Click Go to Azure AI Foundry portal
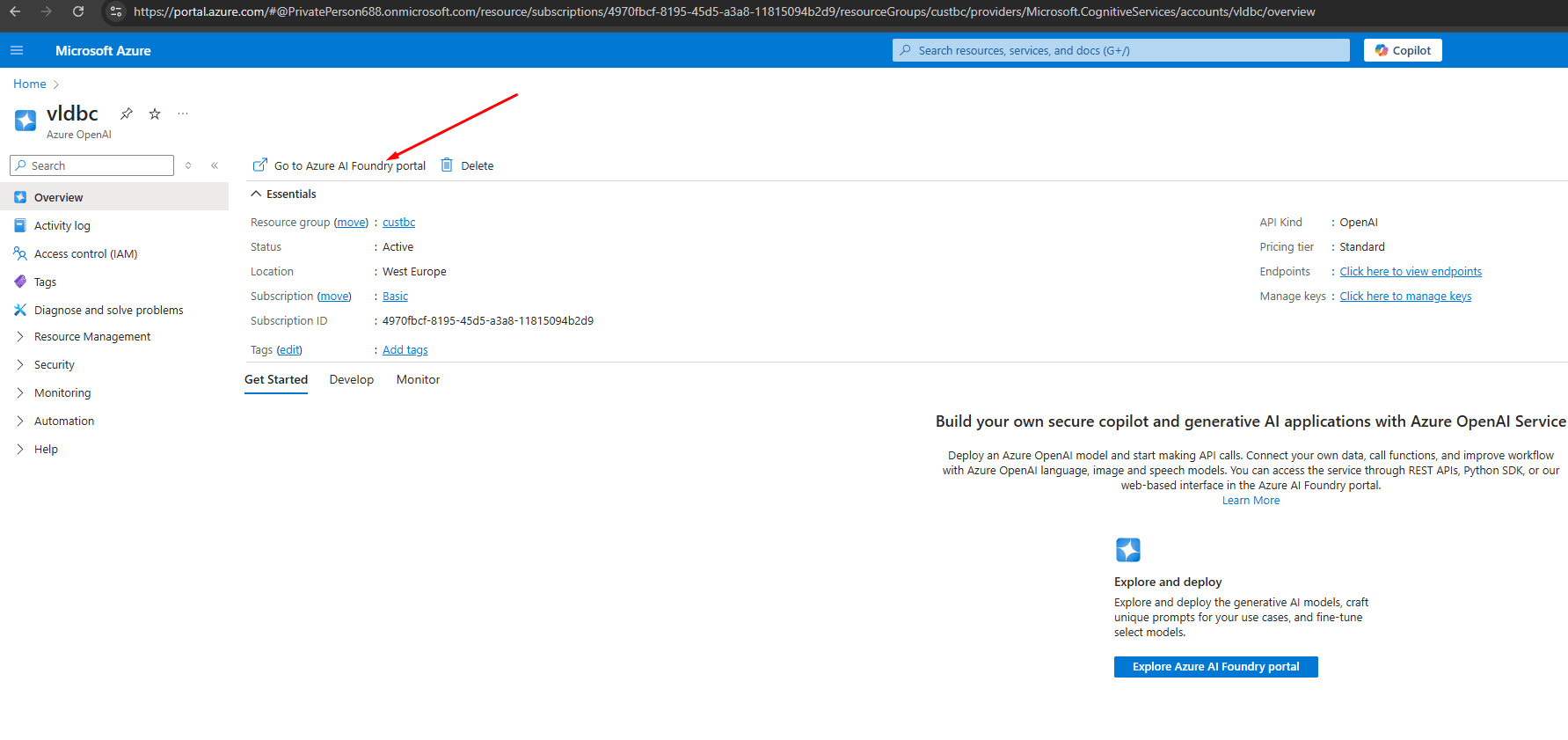The height and width of the screenshot is (740, 1568). 339,165
